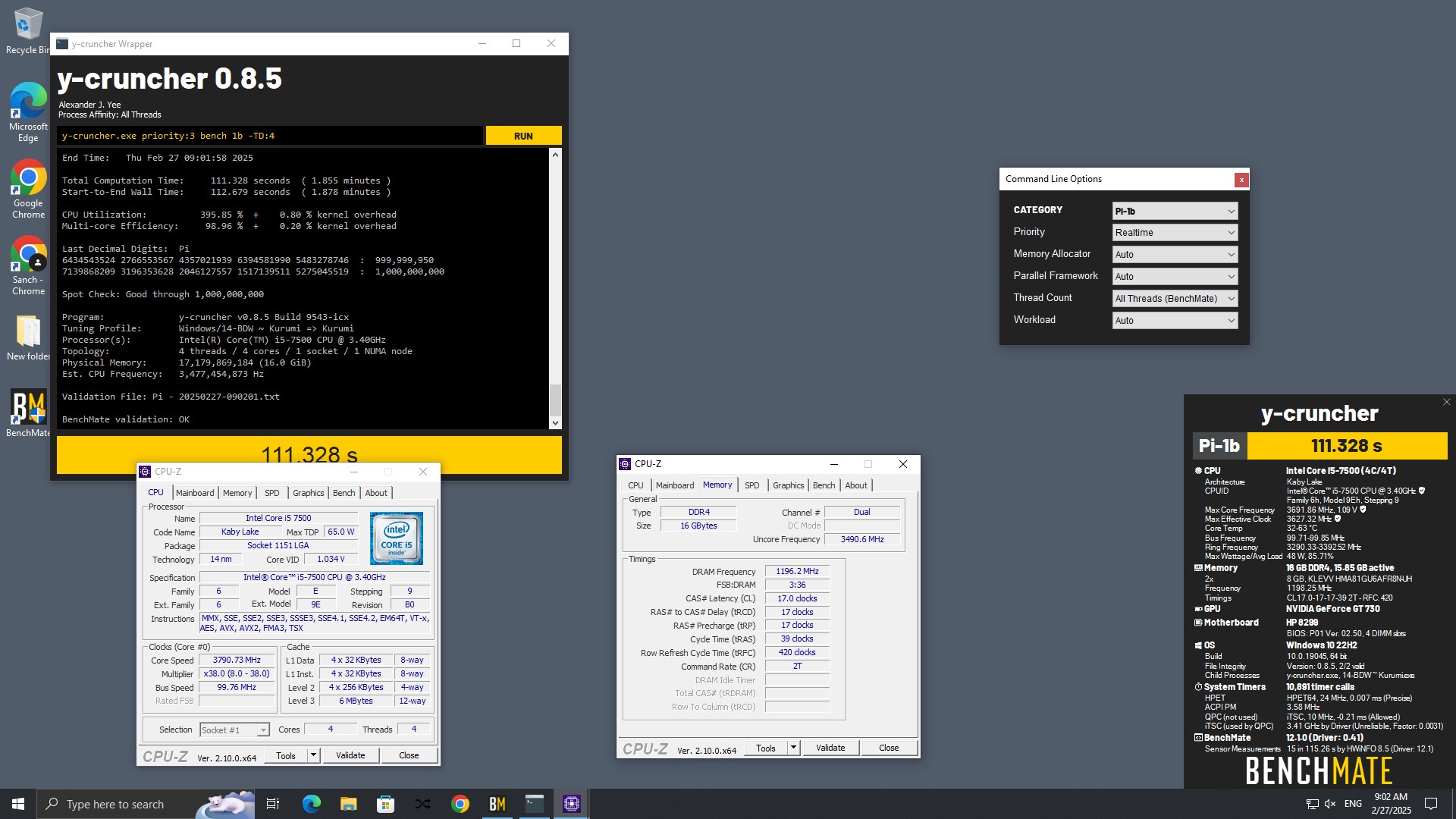Click the Windows Start button
Screen dimensions: 1456x819
(18, 804)
